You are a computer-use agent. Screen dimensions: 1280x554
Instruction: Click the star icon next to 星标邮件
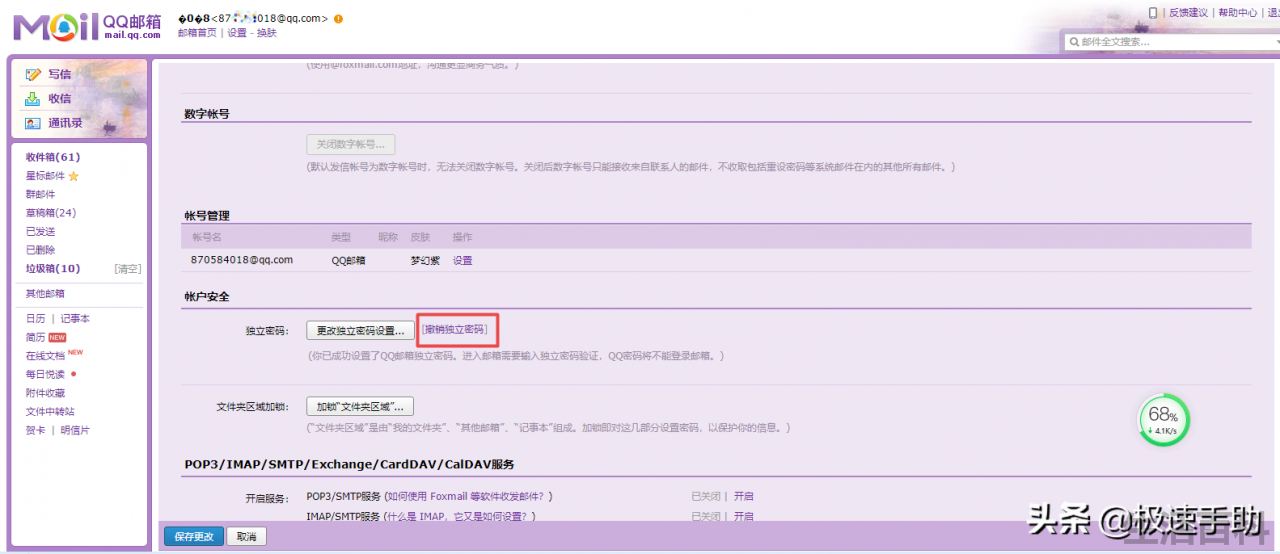[73, 176]
